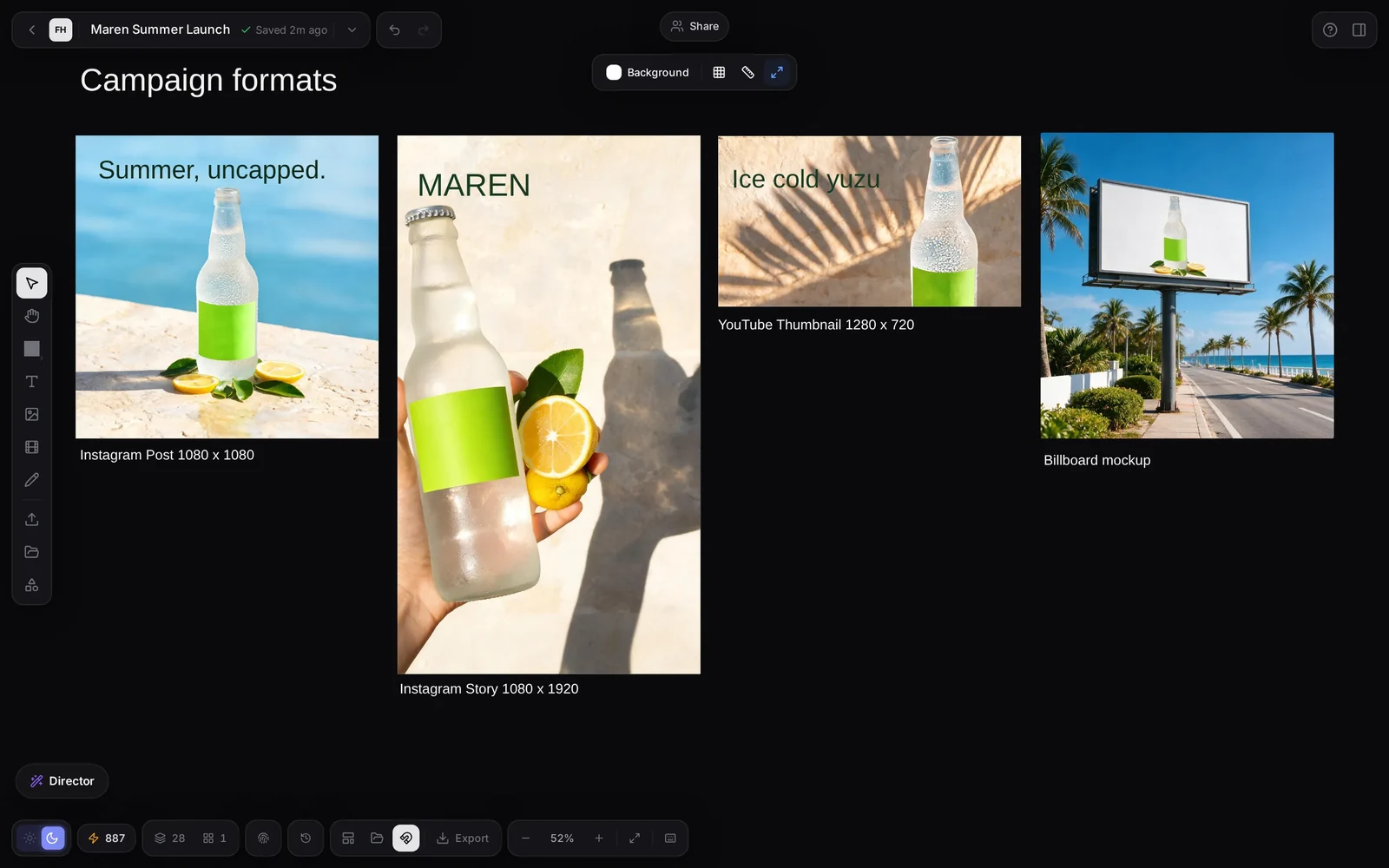Click the Export button

pos(463,838)
